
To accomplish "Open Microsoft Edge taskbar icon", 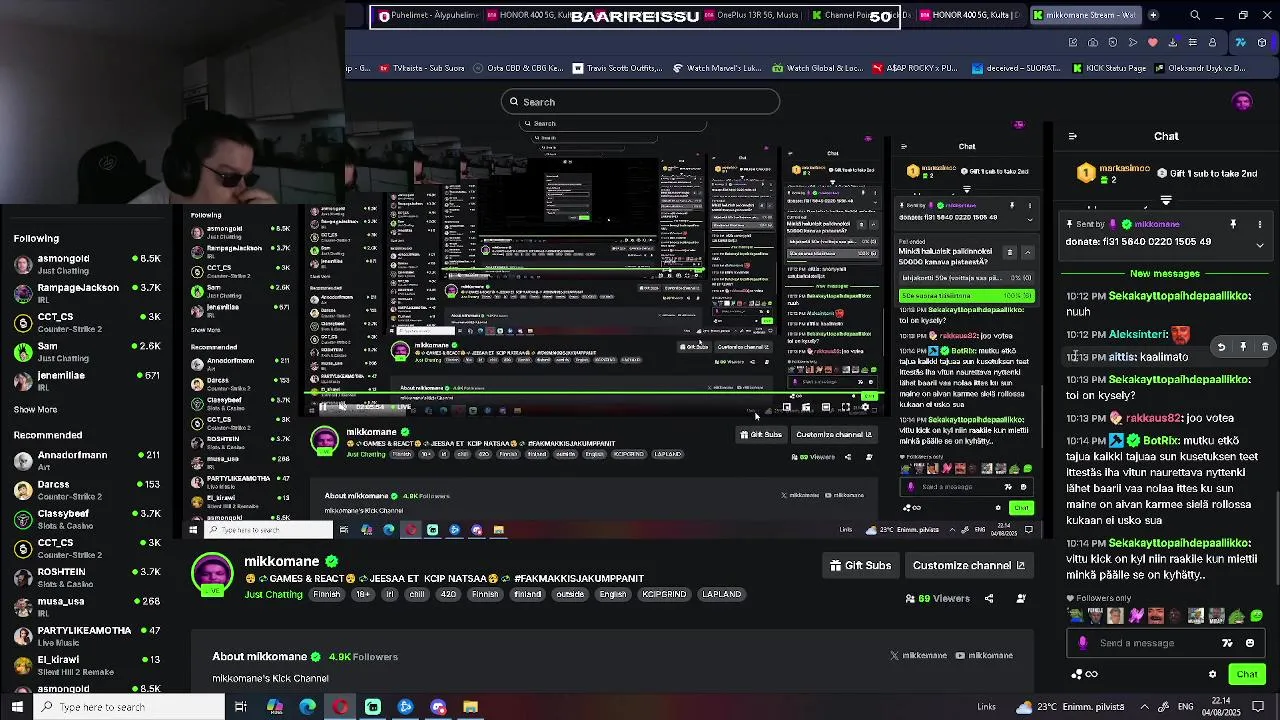I will click(x=307, y=707).
